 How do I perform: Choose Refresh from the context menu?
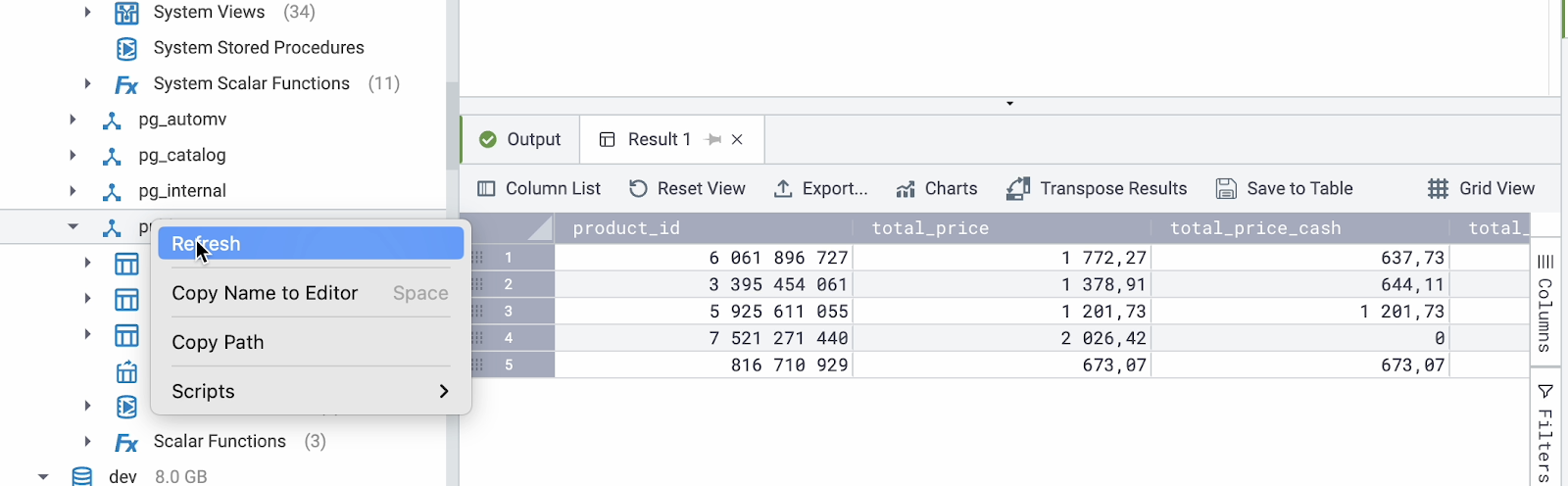[x=310, y=244]
